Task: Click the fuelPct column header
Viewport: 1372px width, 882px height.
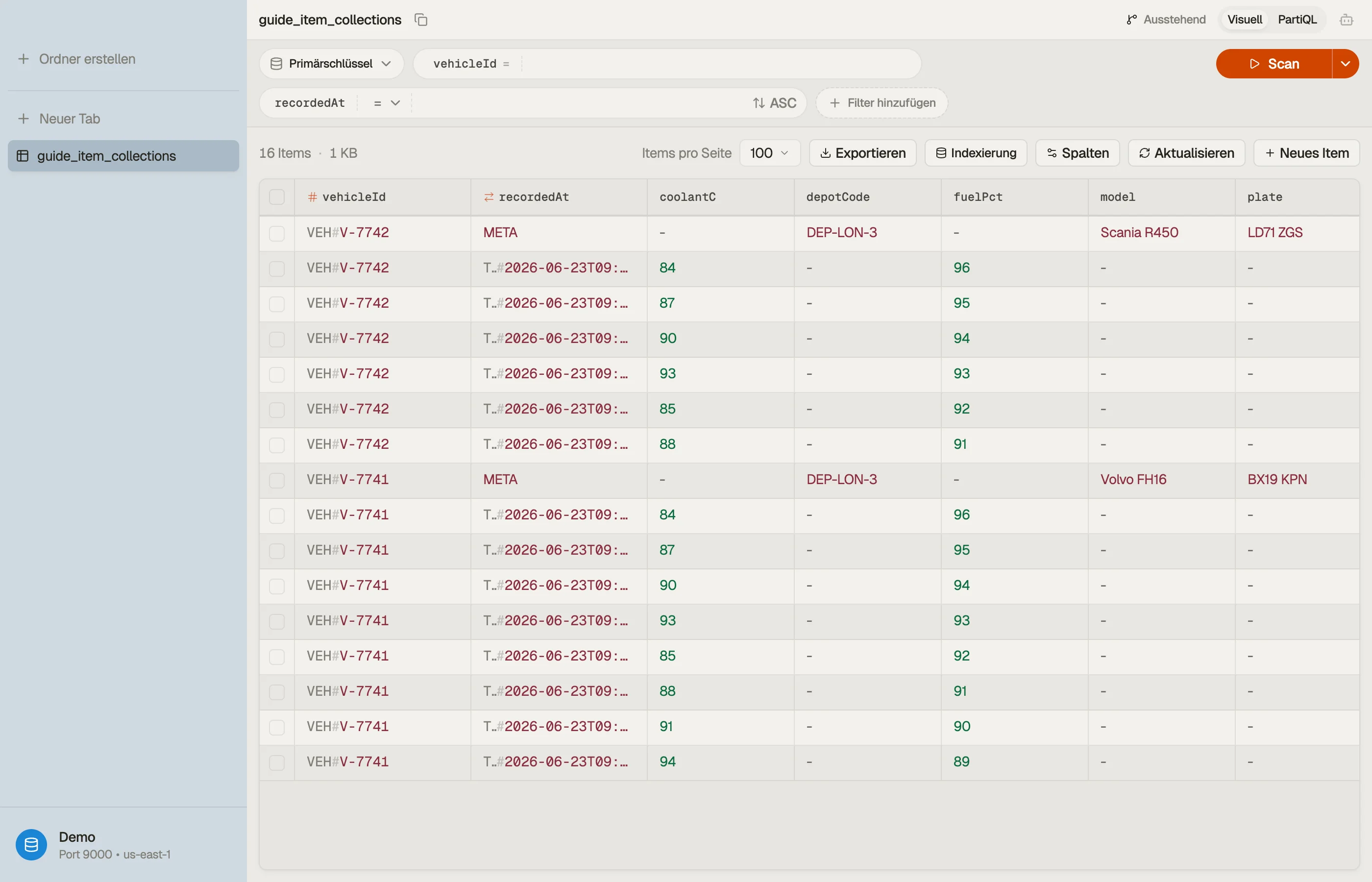Action: [1015, 197]
